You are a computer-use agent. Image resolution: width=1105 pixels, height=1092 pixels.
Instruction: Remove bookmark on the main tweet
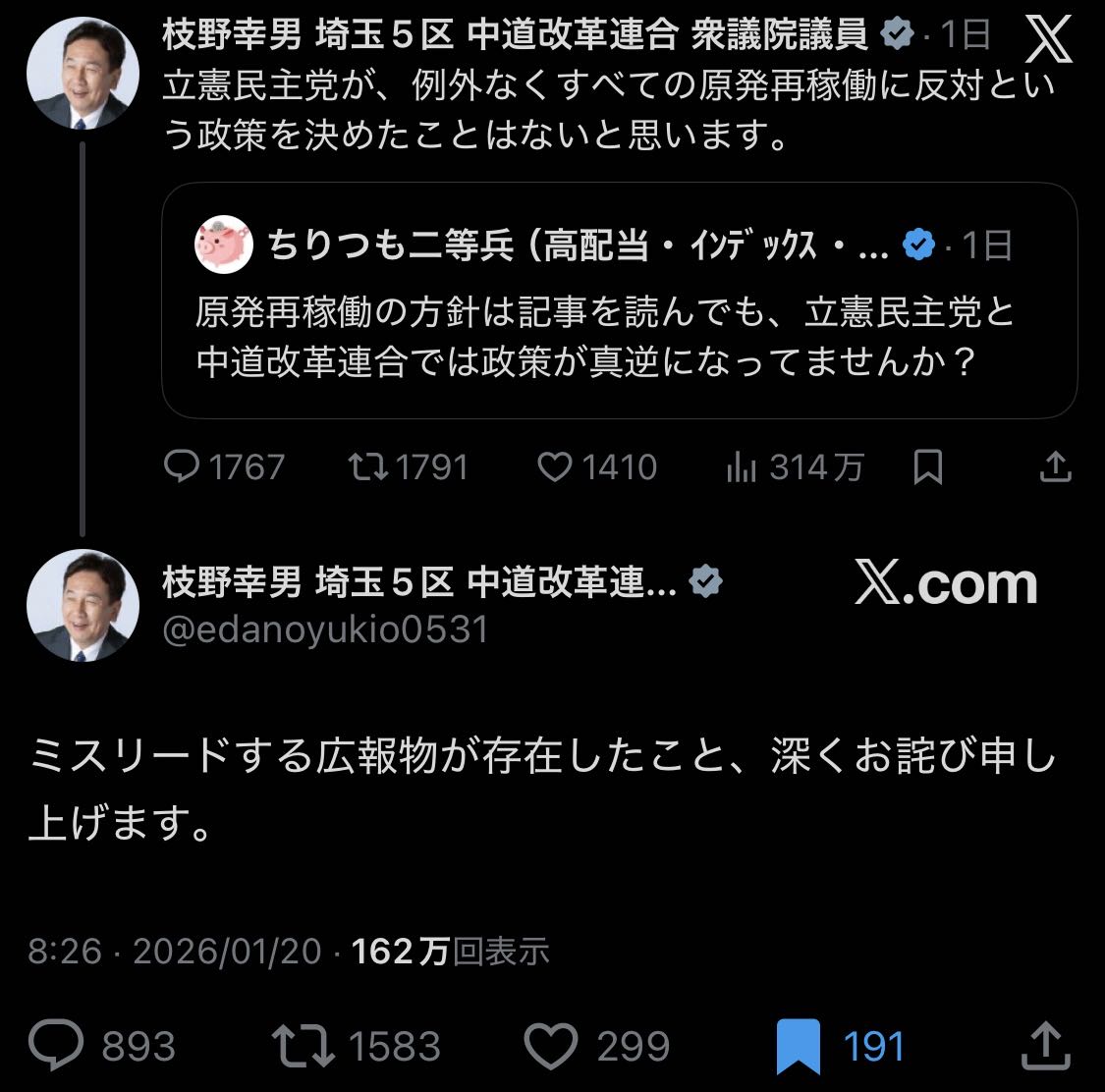click(797, 1045)
